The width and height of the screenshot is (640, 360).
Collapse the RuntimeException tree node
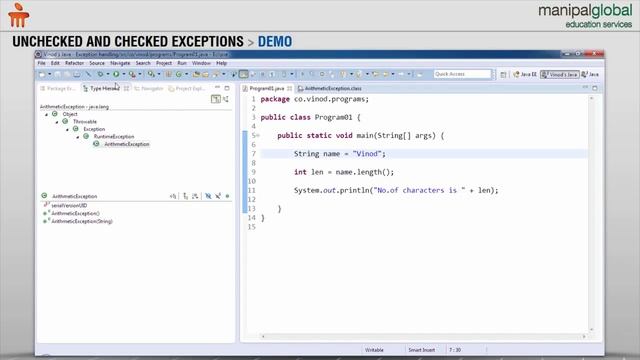coord(78,137)
